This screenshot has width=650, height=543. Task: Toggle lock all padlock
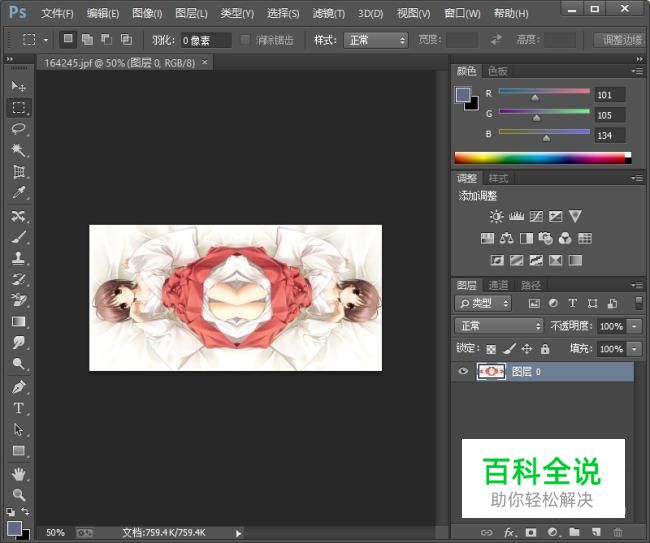545,349
